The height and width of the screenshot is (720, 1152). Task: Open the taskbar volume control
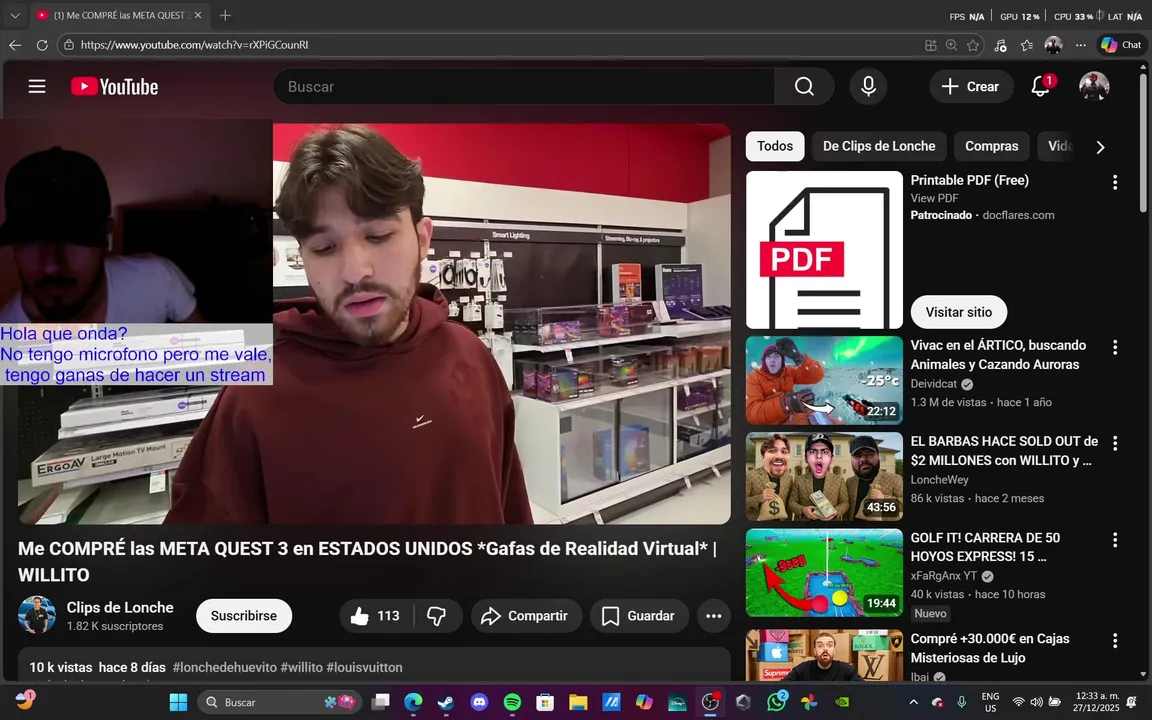coord(1036,702)
